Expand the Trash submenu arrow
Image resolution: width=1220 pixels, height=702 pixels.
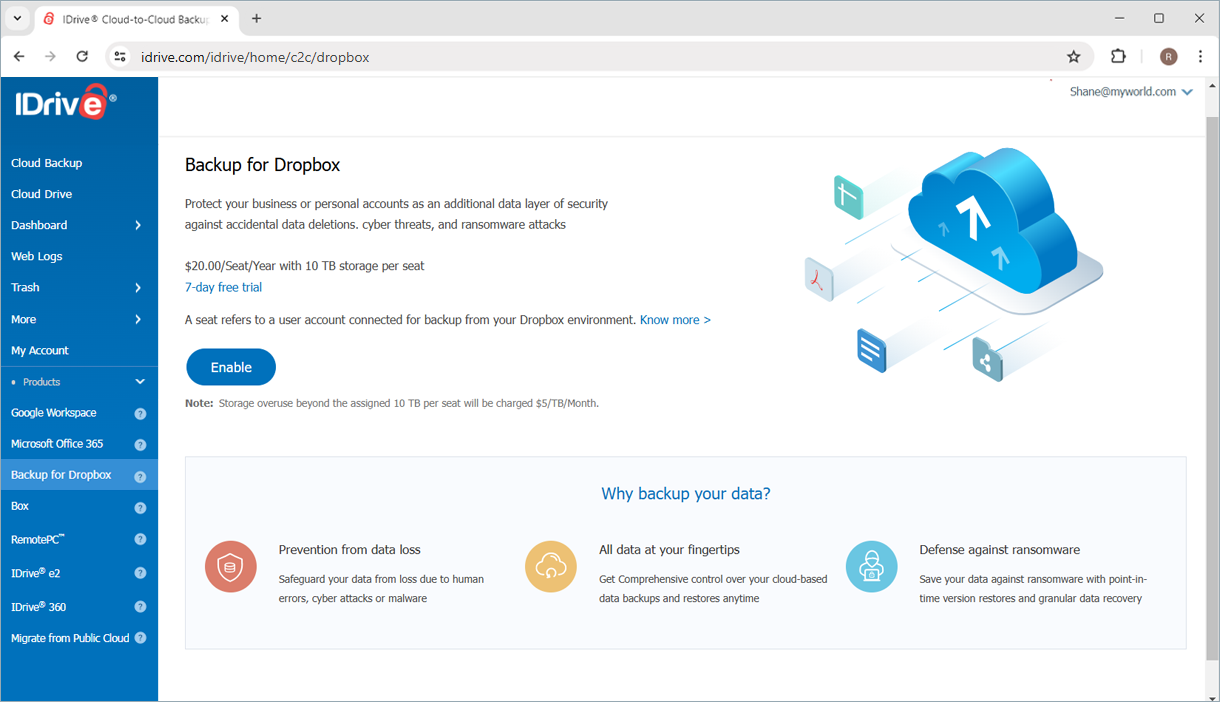click(x=138, y=288)
